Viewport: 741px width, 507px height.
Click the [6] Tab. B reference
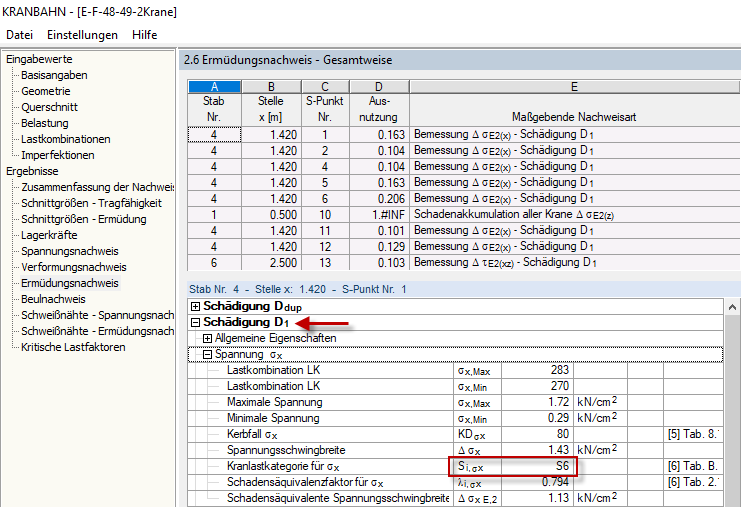click(x=693, y=466)
